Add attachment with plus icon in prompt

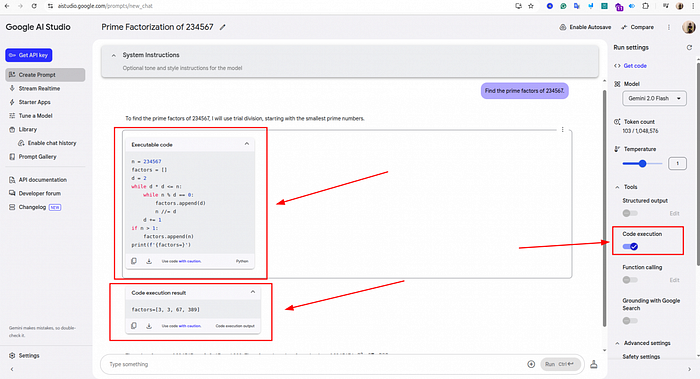tap(531, 364)
